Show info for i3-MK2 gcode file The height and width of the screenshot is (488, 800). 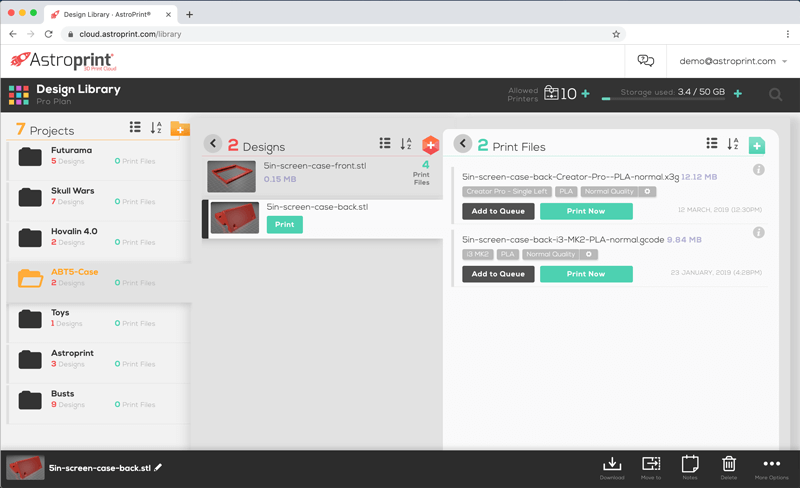(x=759, y=232)
